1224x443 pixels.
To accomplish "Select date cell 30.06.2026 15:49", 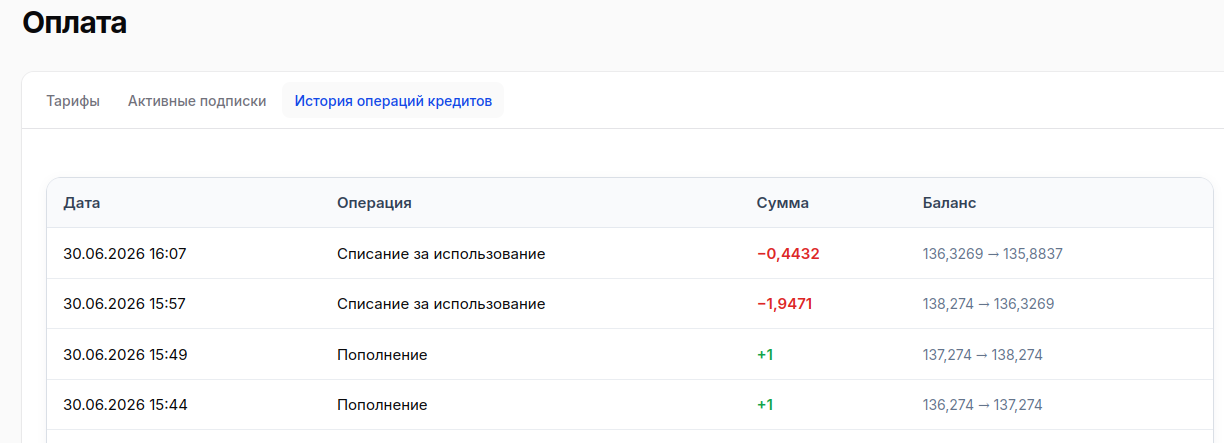I will 125,355.
